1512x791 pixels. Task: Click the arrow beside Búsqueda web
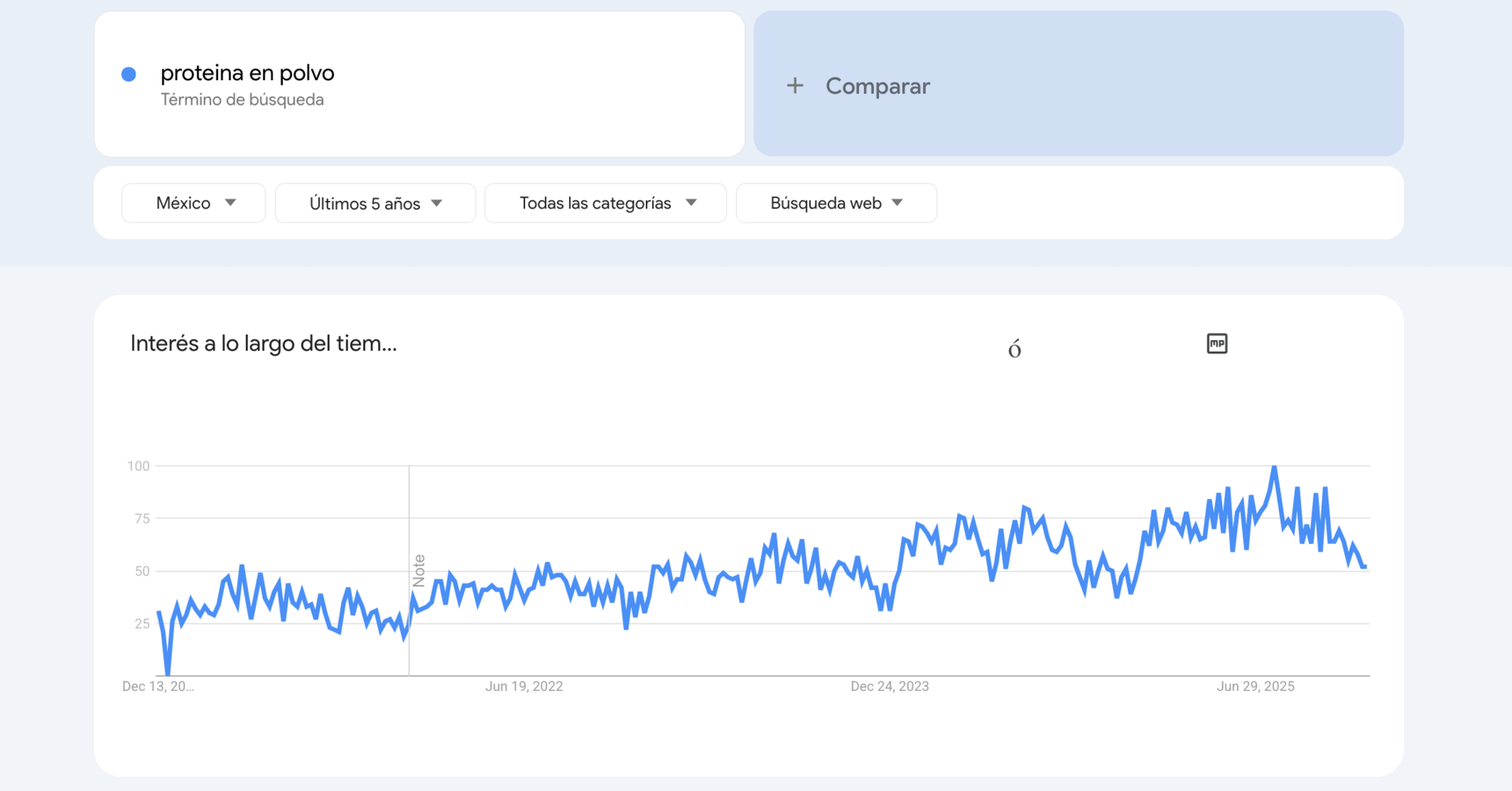pos(897,203)
